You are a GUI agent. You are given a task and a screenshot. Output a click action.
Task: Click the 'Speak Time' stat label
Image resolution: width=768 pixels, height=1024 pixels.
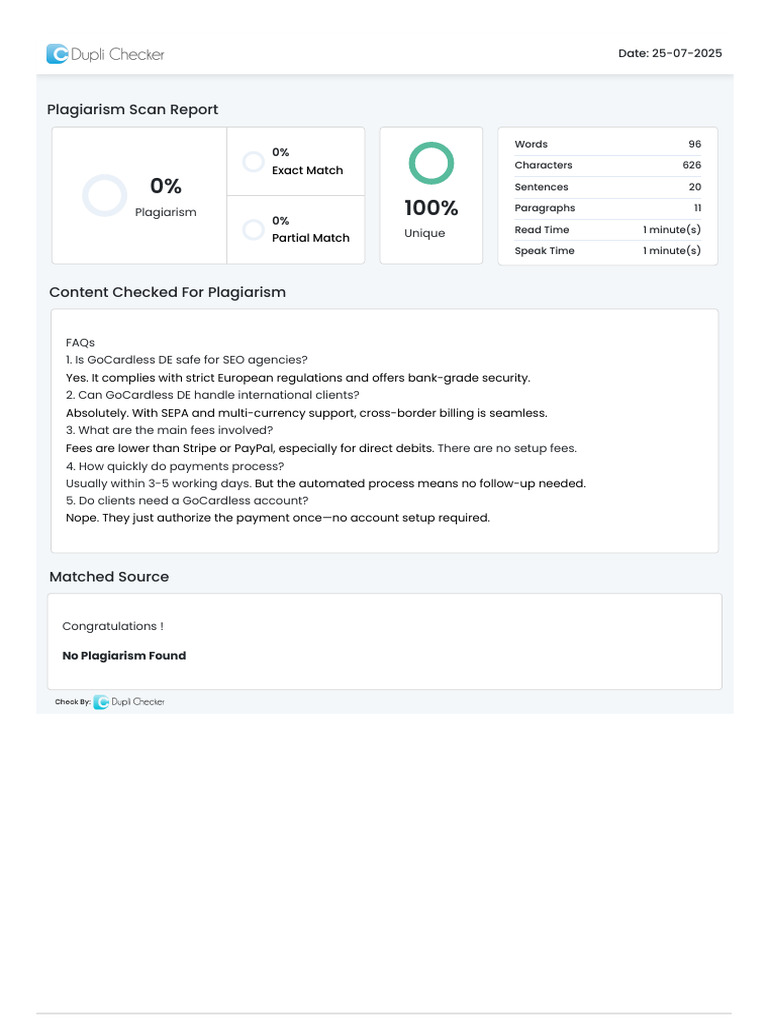point(545,250)
